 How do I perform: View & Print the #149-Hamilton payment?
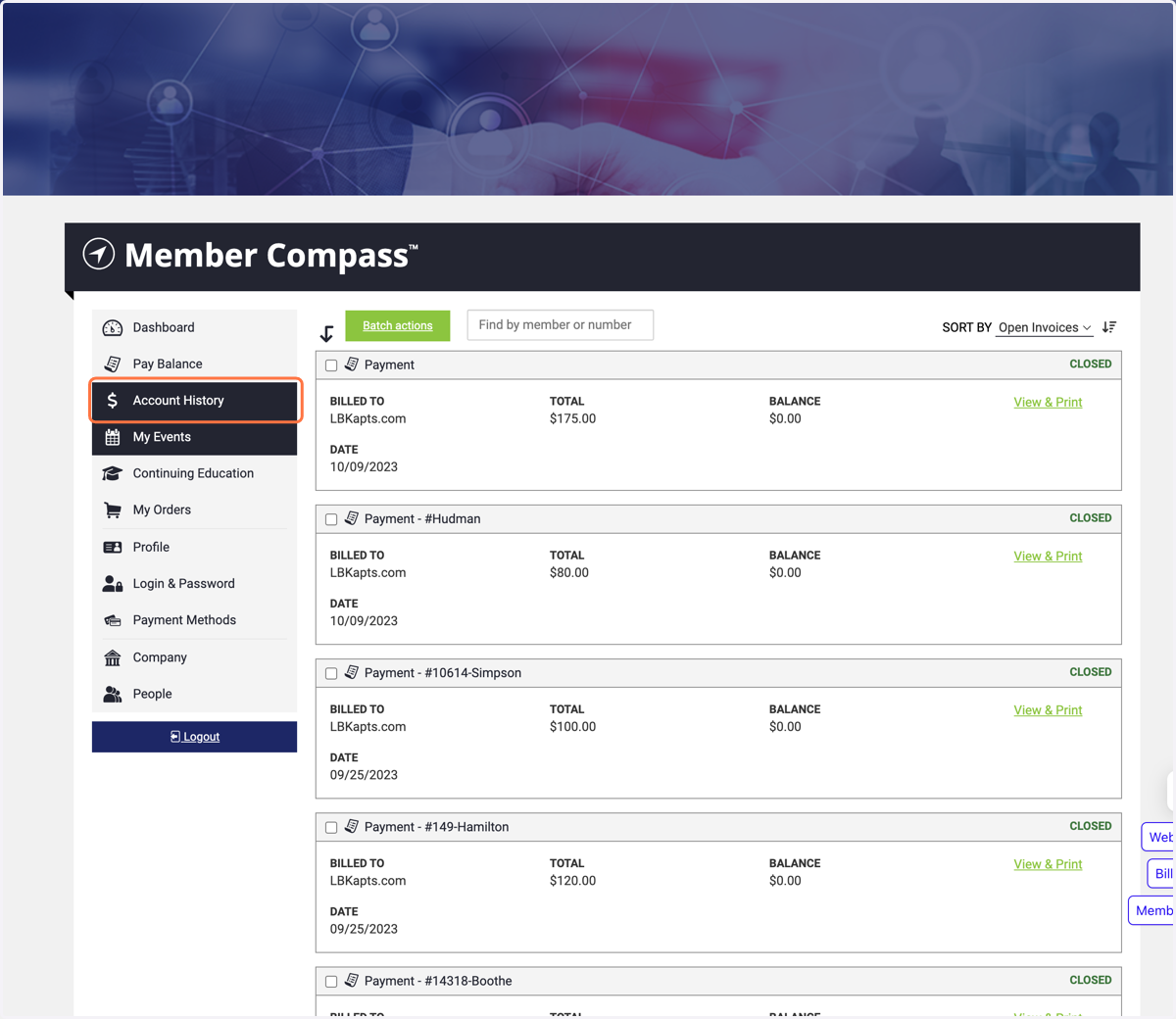1048,864
